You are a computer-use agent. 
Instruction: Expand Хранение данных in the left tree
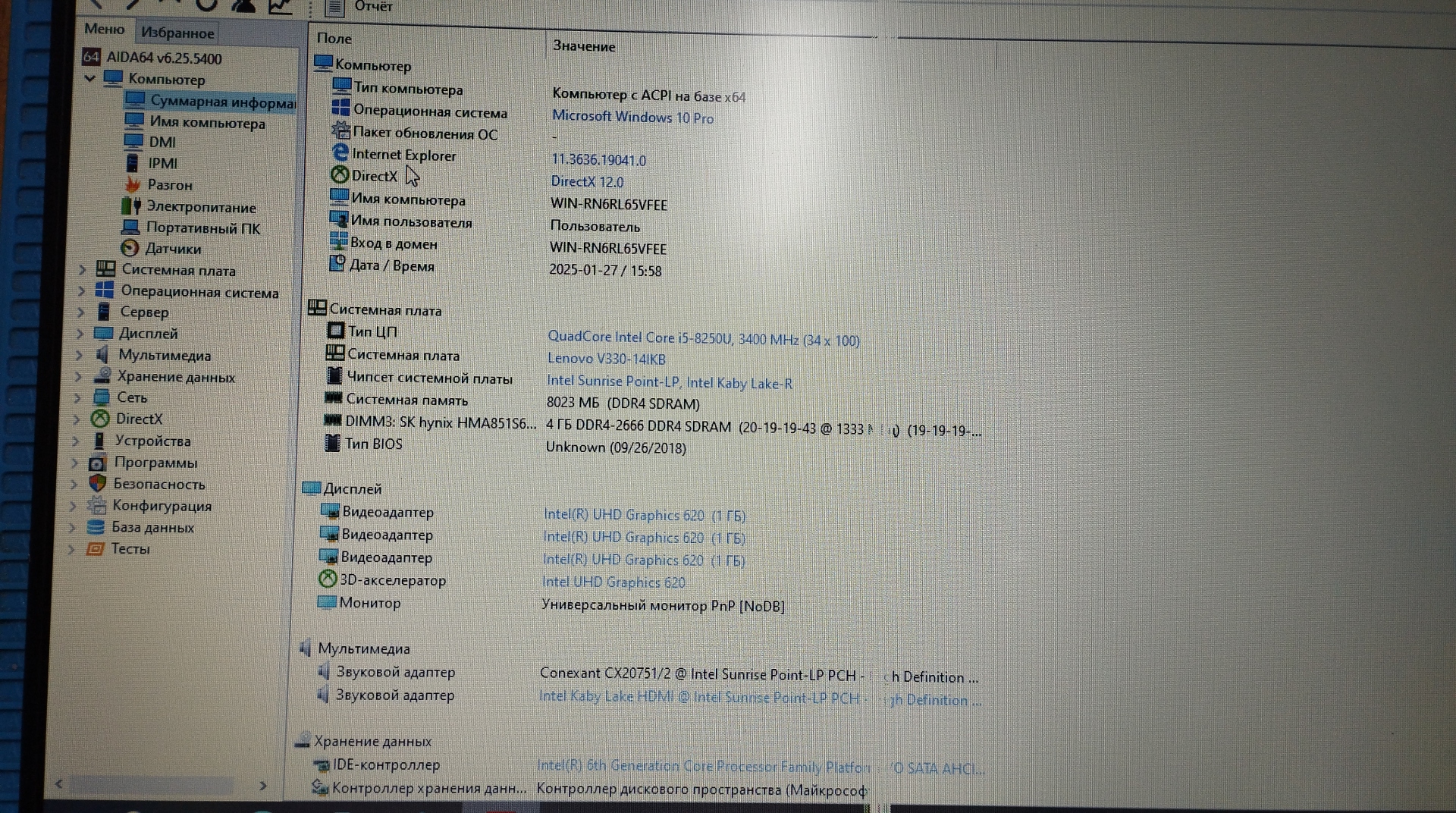pos(79,376)
